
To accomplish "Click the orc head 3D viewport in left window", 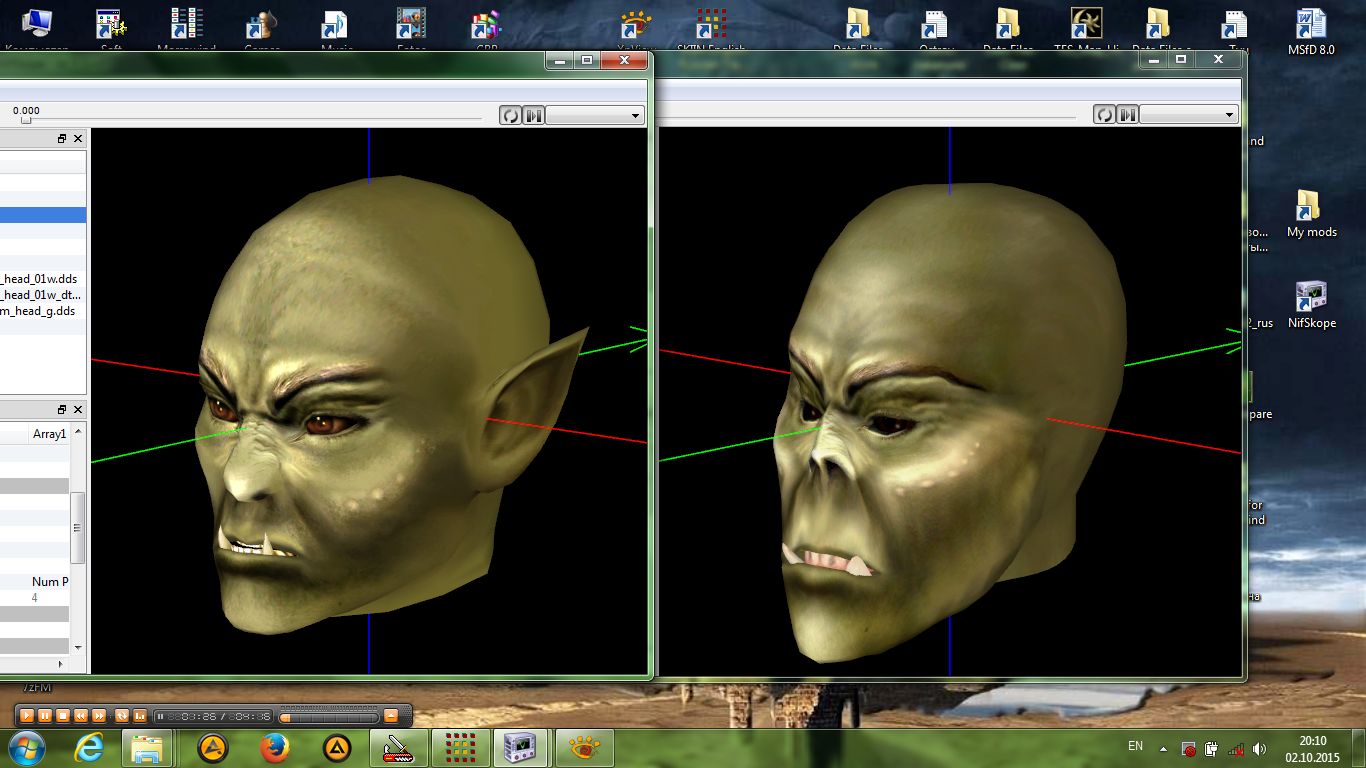I will click(x=369, y=400).
